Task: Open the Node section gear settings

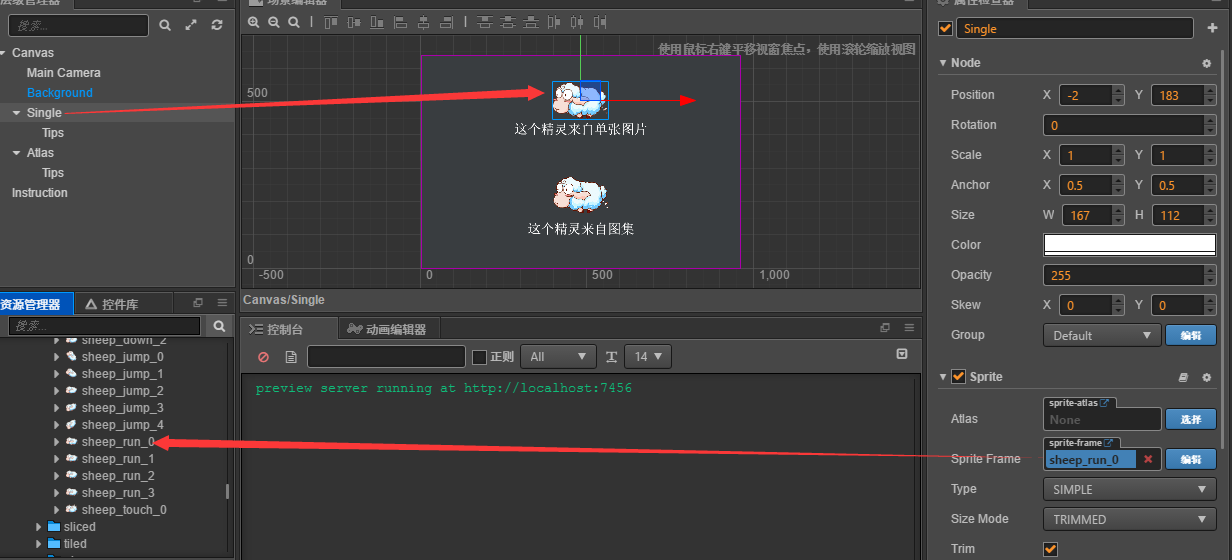Action: click(1206, 63)
